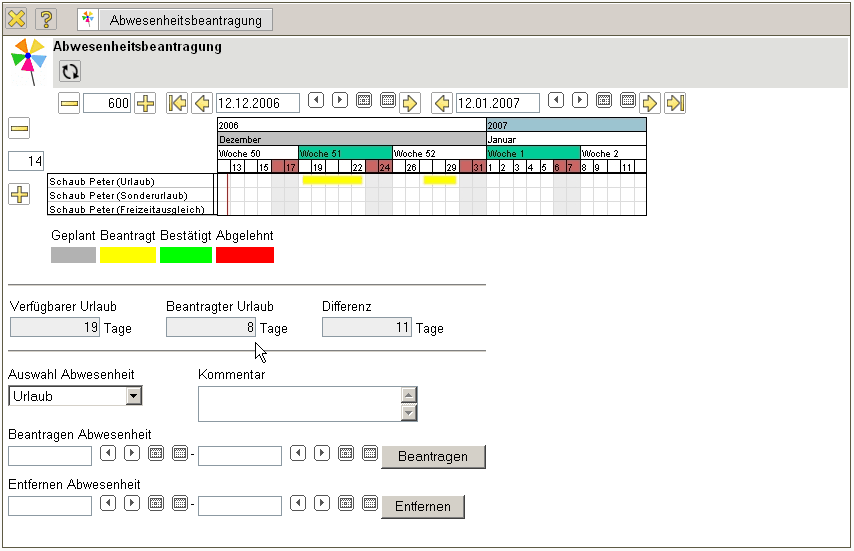
Task: Click the plus icon below the 14 field
Action: pos(19,194)
